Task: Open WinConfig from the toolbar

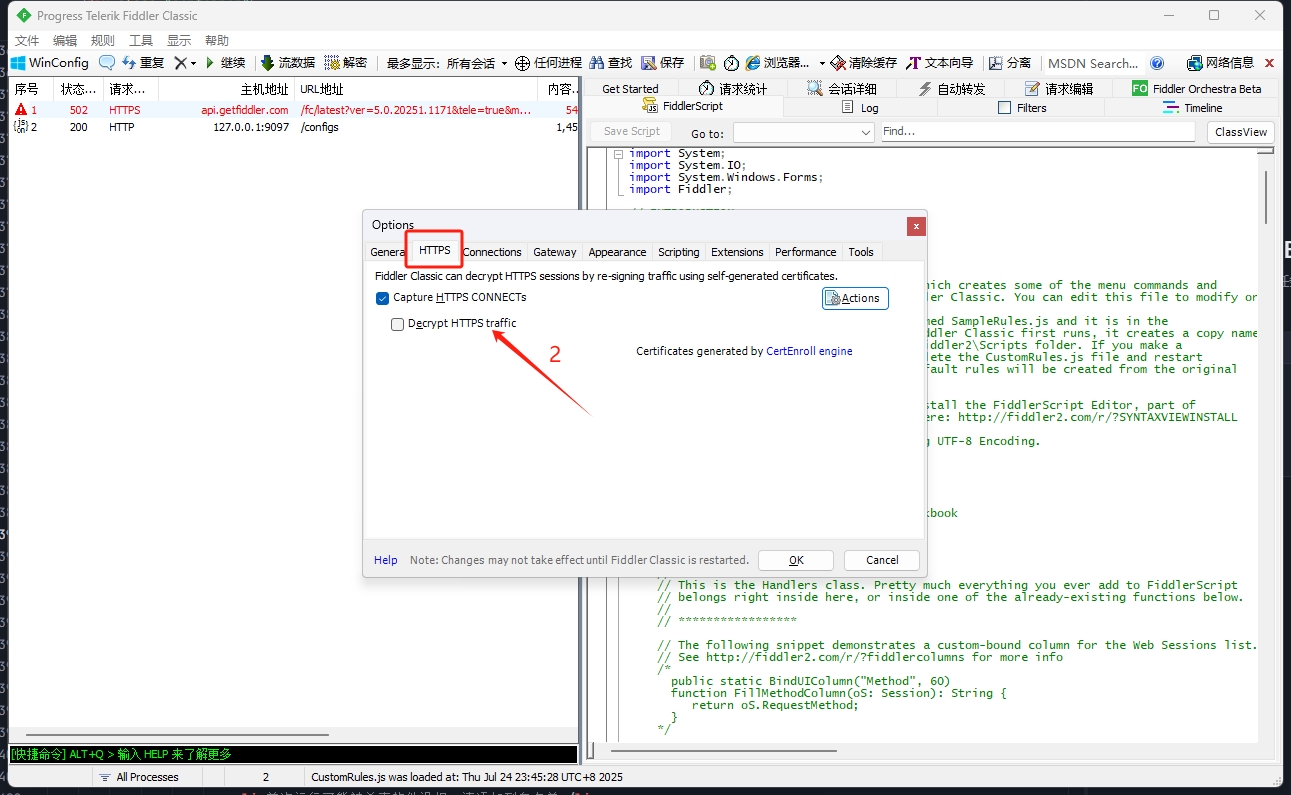Action: coord(50,62)
